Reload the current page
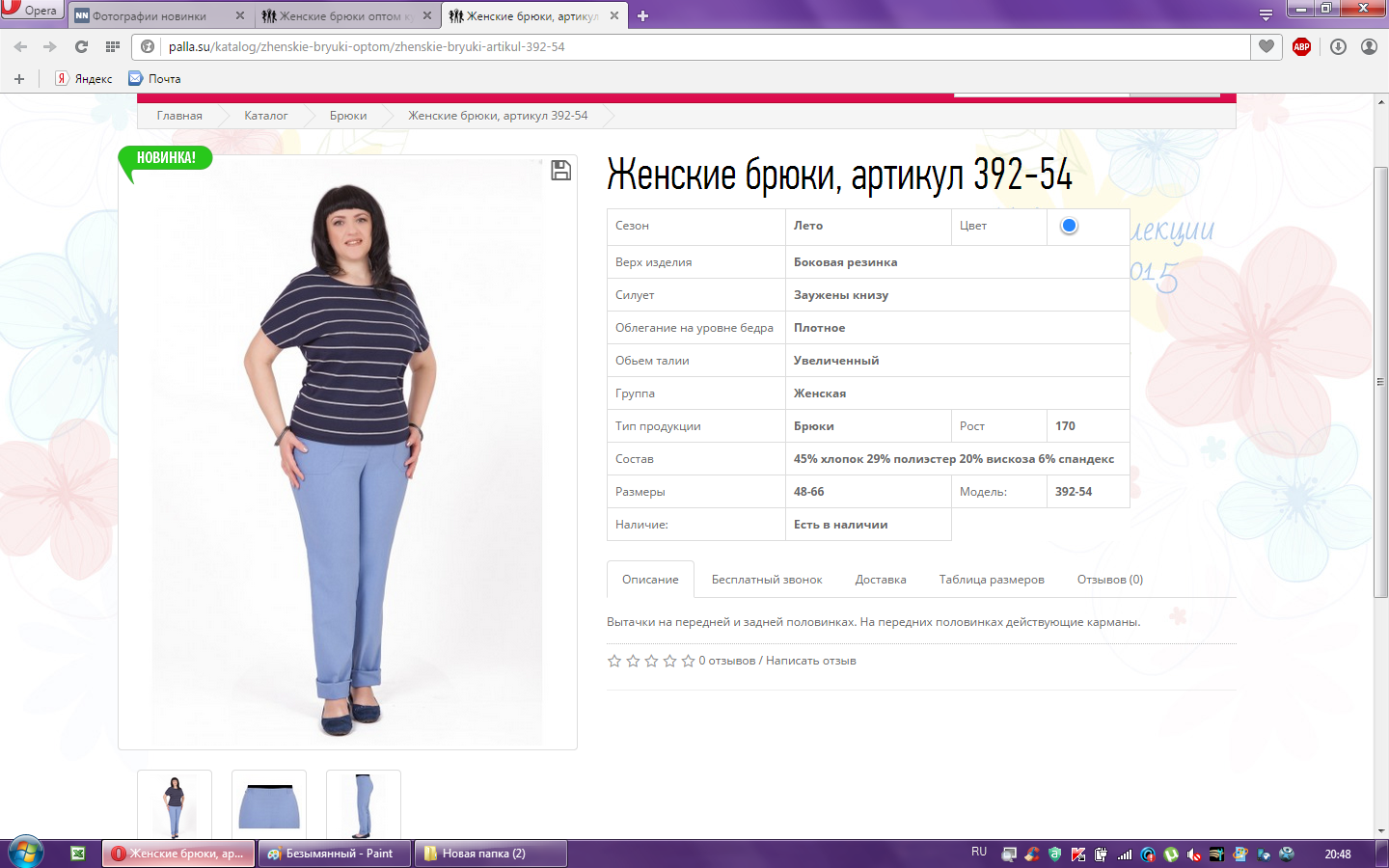Screen dimensions: 1389x868 pos(81,46)
